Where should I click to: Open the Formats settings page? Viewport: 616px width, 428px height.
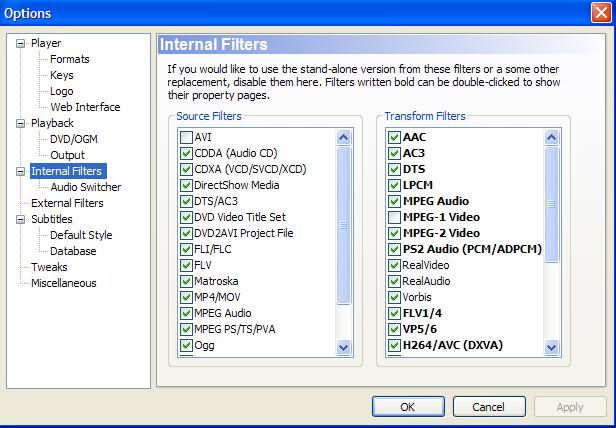click(70, 59)
